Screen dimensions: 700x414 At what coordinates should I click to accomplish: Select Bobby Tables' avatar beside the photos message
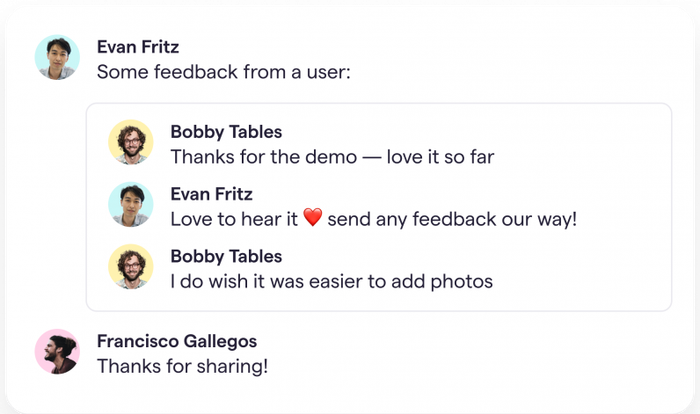click(131, 267)
